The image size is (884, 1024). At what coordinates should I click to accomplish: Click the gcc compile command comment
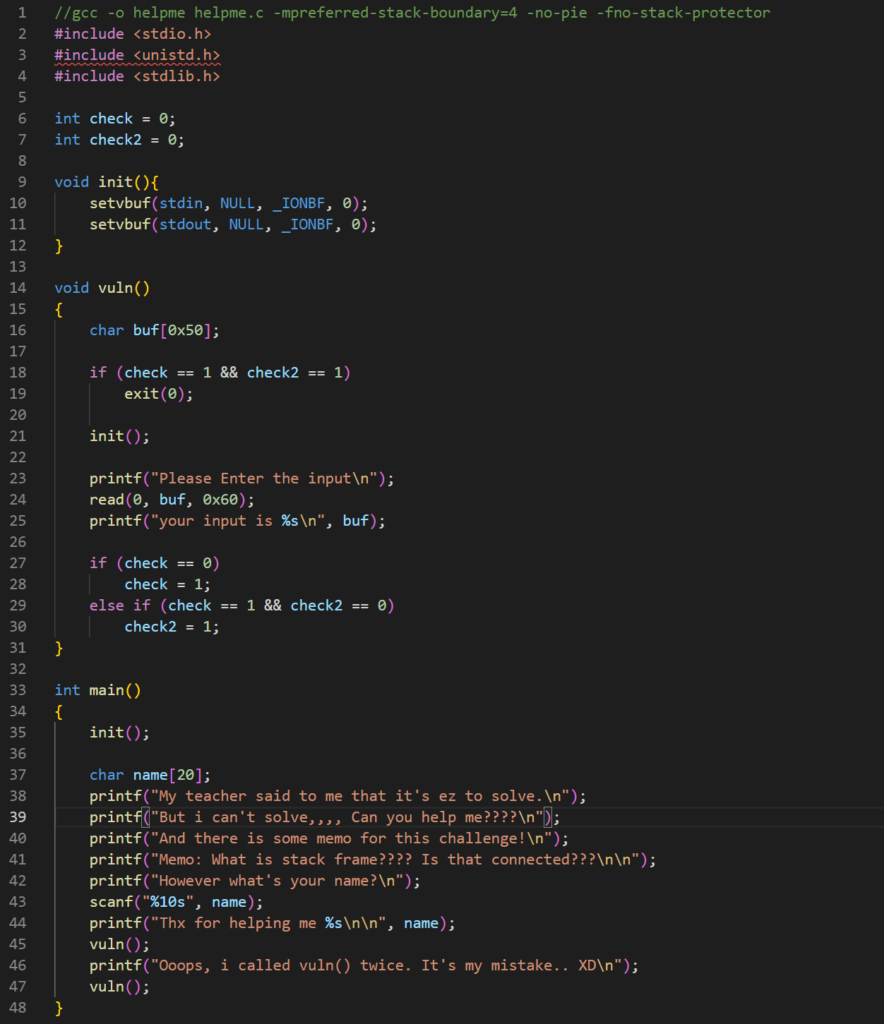(412, 12)
